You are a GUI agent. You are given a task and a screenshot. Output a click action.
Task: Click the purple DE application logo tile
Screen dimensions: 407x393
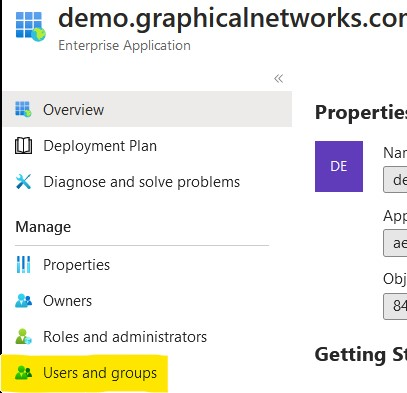pos(339,166)
